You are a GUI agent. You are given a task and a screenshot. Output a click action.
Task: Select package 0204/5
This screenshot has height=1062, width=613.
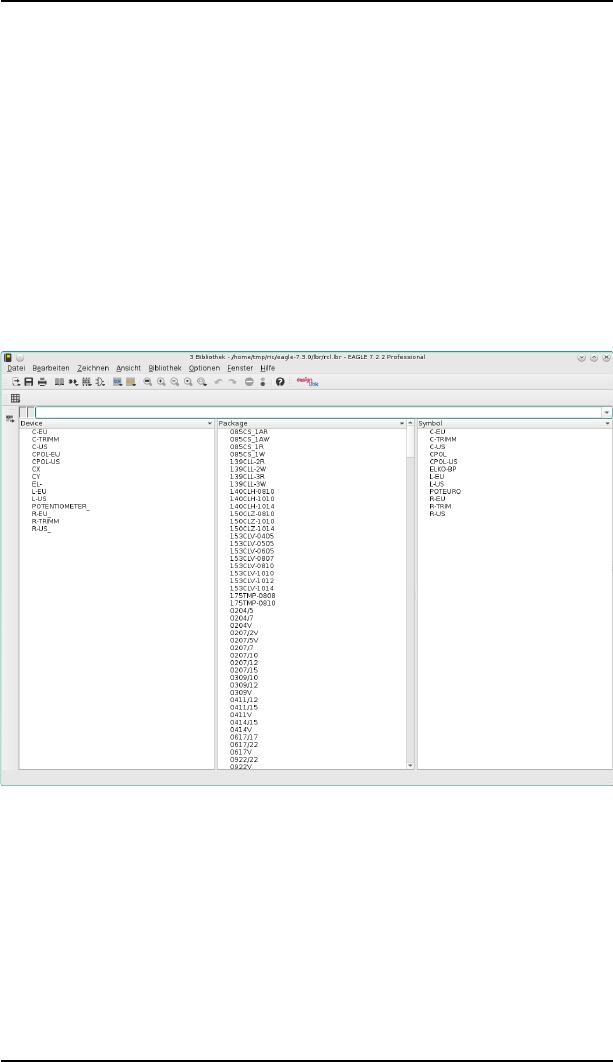click(x=241, y=610)
